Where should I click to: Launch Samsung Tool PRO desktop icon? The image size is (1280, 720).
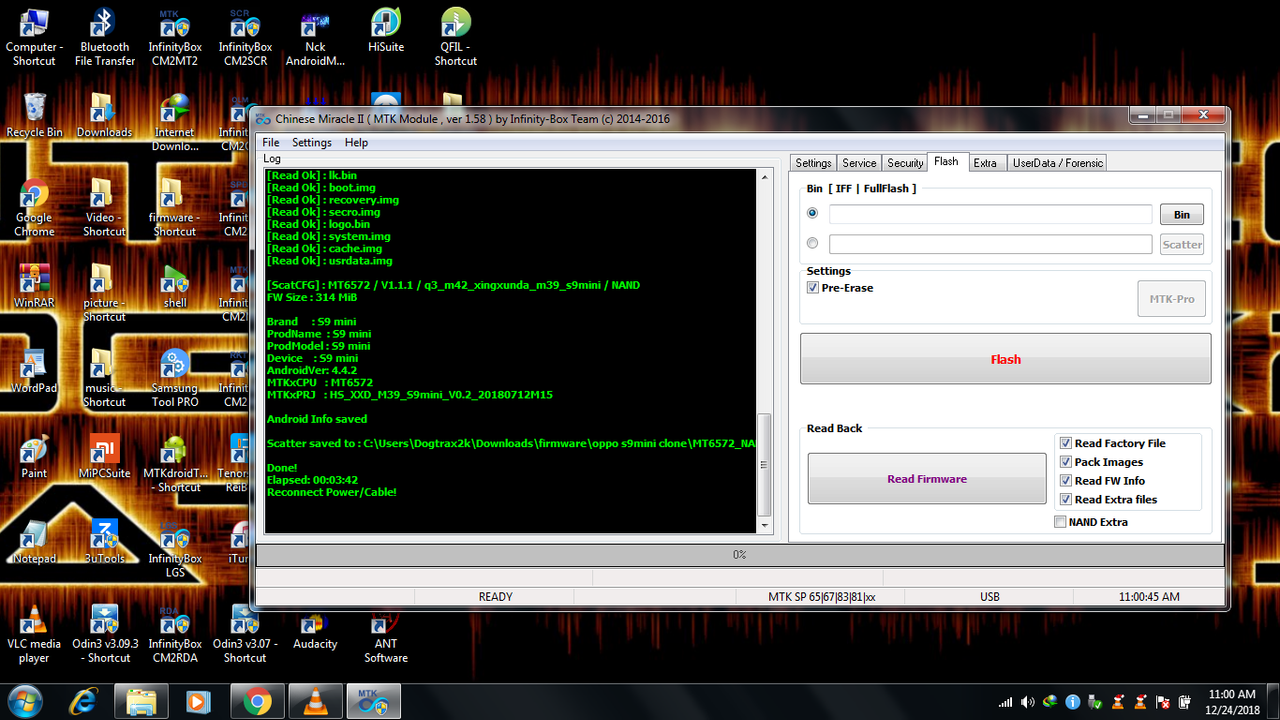pyautogui.click(x=175, y=378)
